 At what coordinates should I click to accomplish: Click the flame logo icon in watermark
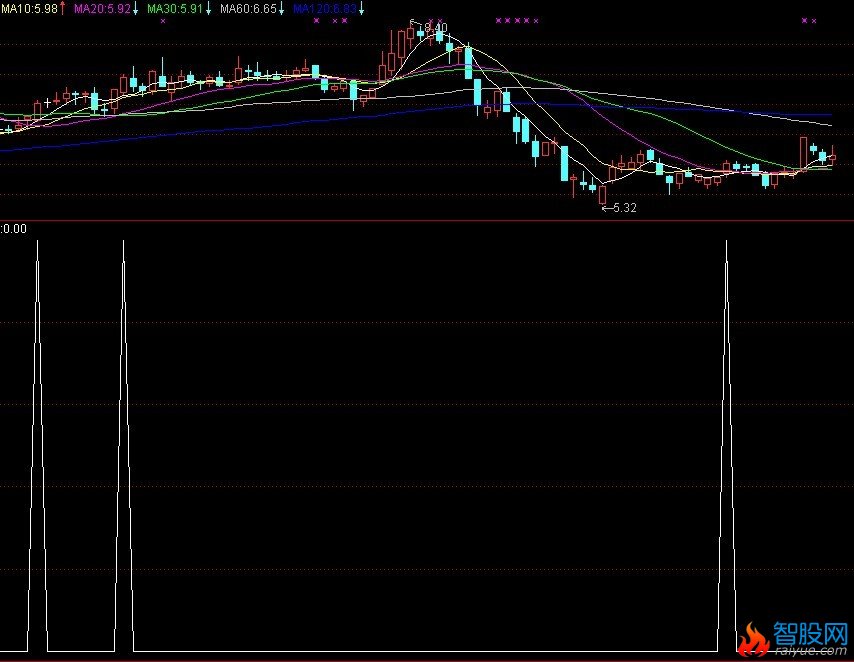[753, 635]
